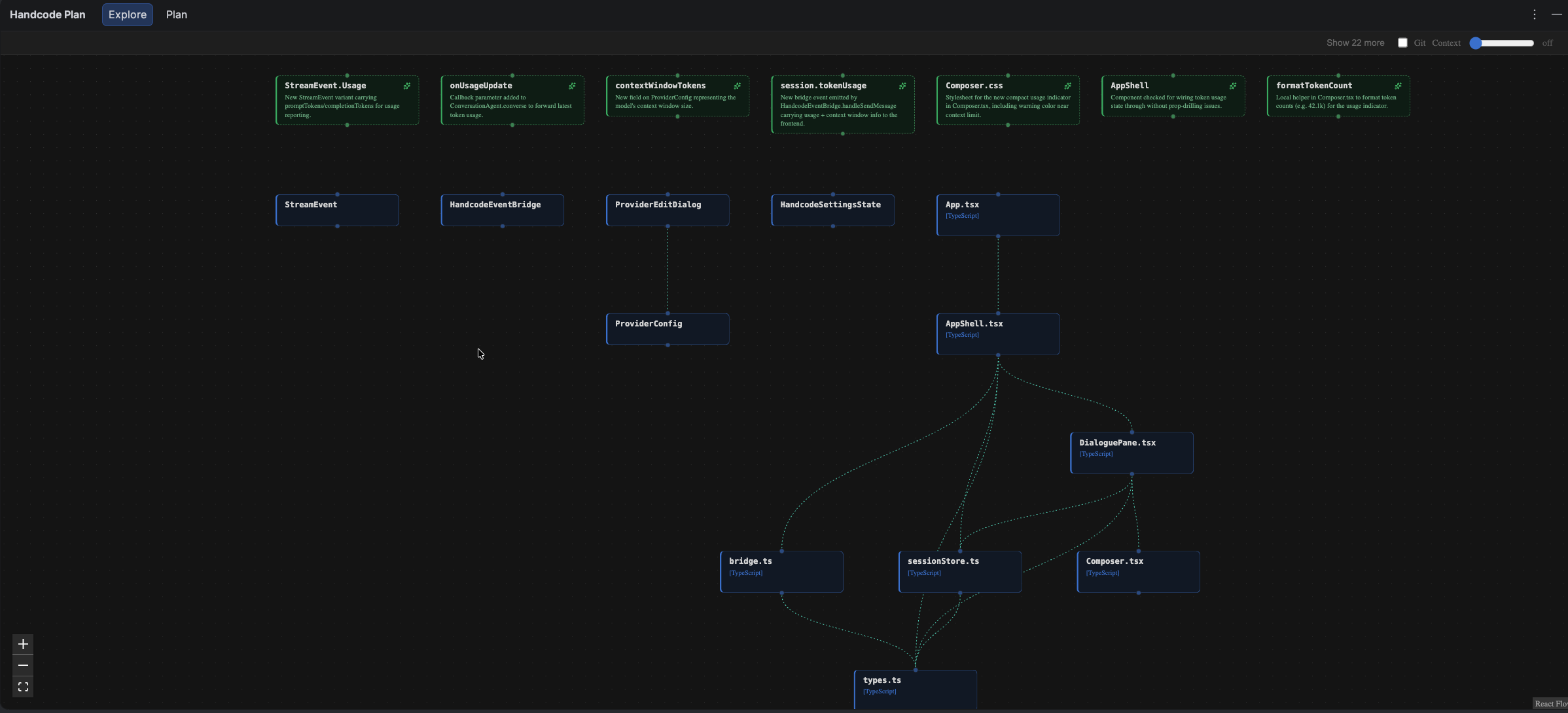Viewport: 1568px width, 713px height.
Task: Click the sparkle icon on StreamEvent.Usage card
Action: (x=406, y=86)
